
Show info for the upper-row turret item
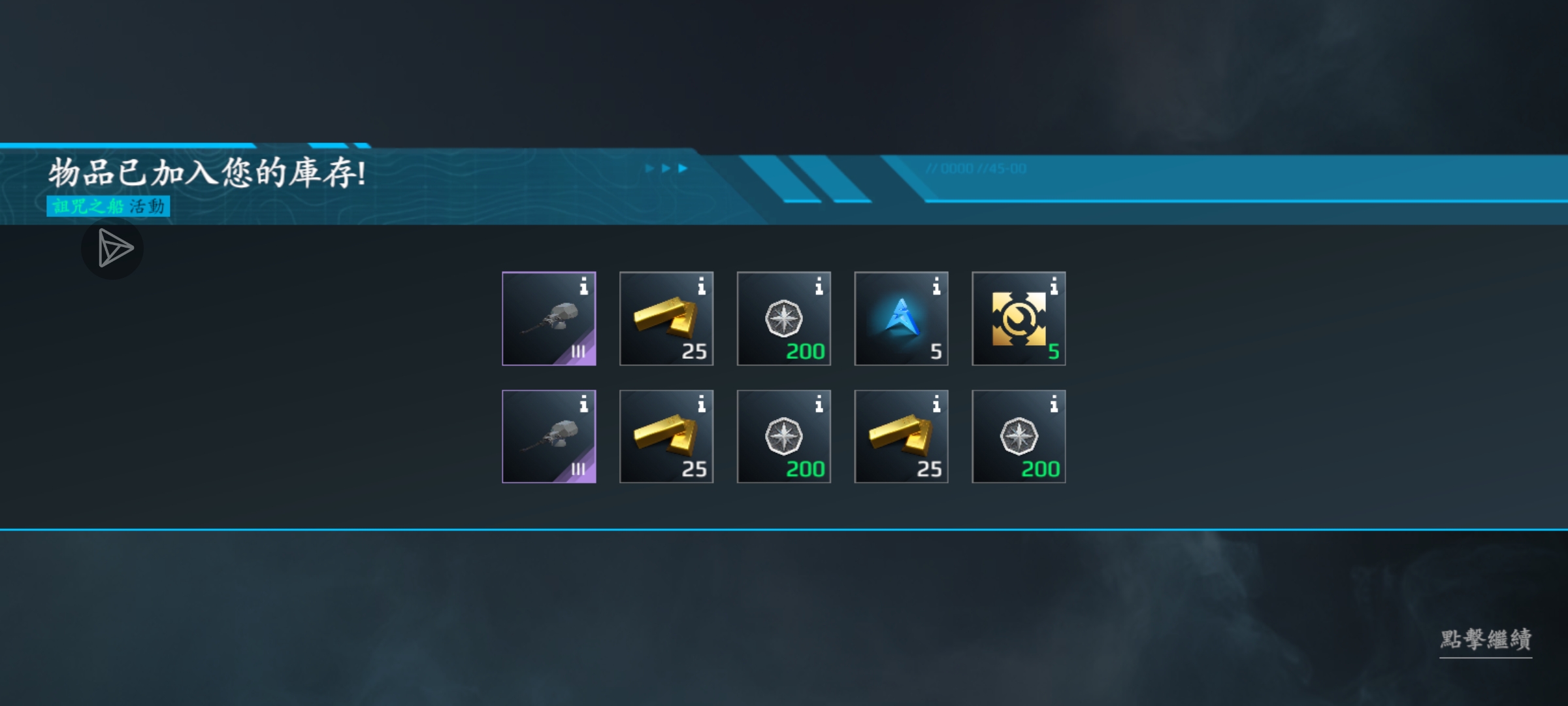coord(584,286)
